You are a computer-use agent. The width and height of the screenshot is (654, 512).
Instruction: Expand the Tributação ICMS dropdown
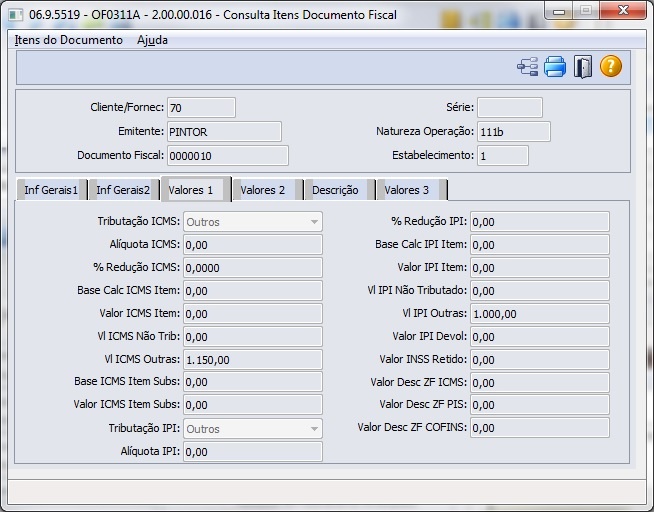coord(314,222)
